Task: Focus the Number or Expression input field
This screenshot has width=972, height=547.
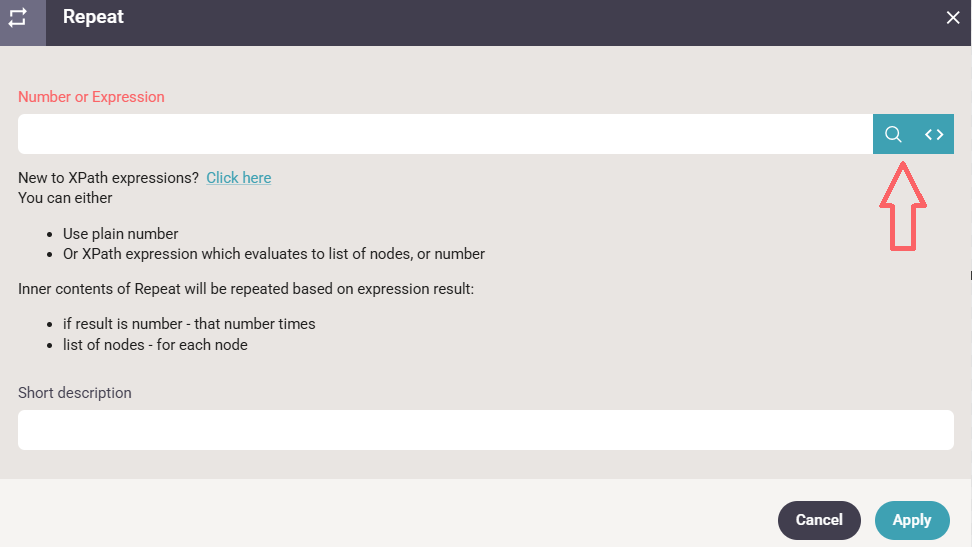Action: point(445,134)
